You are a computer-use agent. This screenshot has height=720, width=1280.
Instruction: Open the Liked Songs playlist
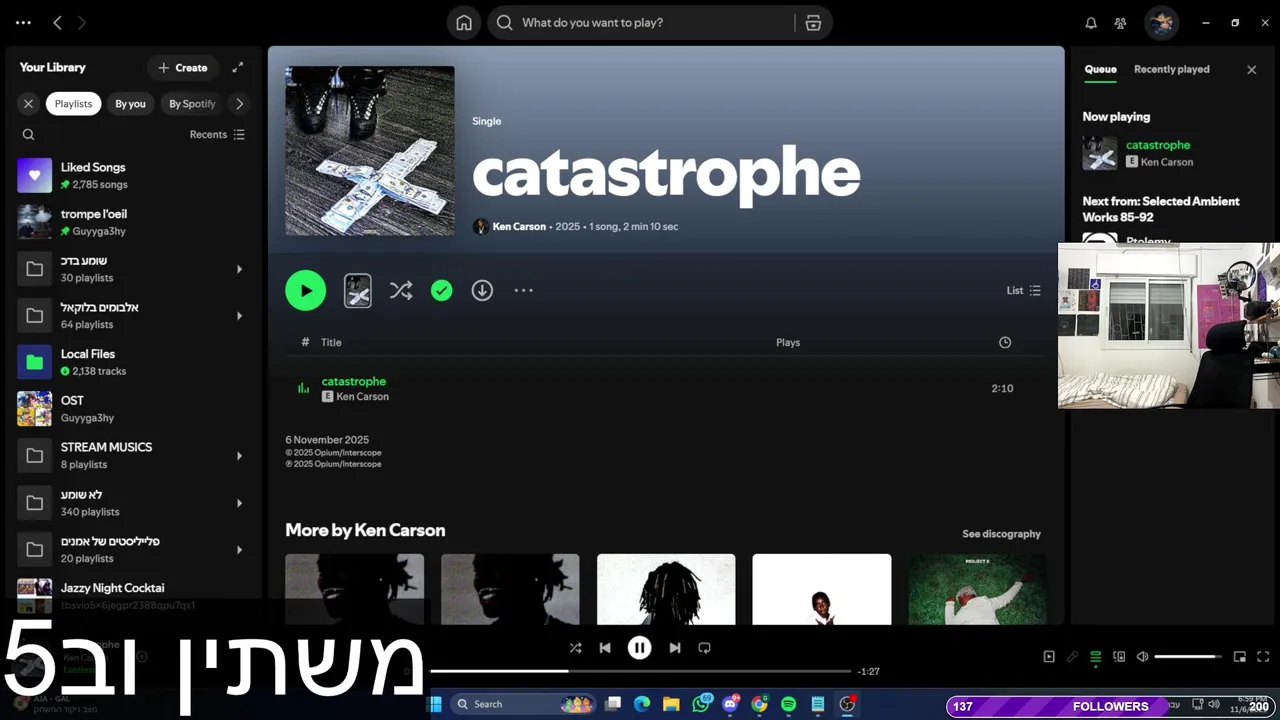pyautogui.click(x=130, y=175)
